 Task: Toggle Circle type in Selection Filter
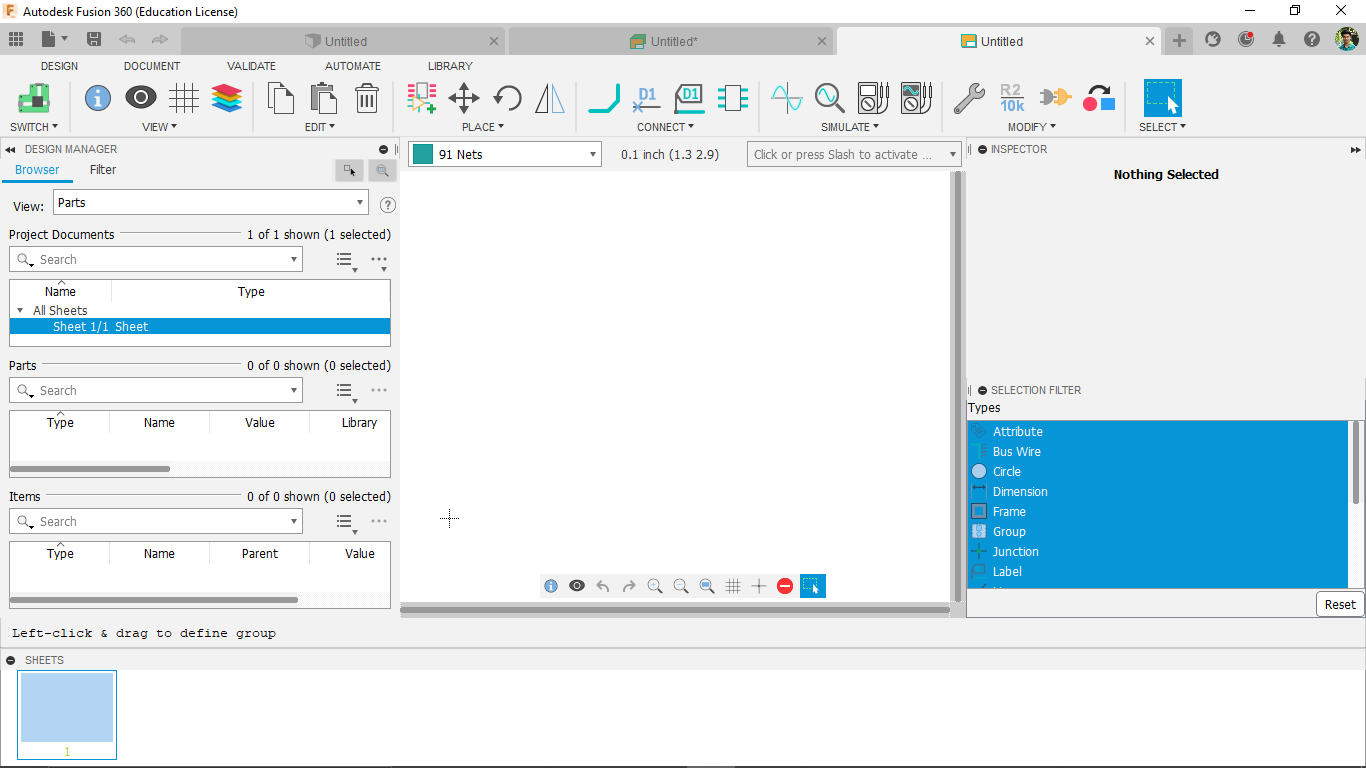pyautogui.click(x=1158, y=472)
